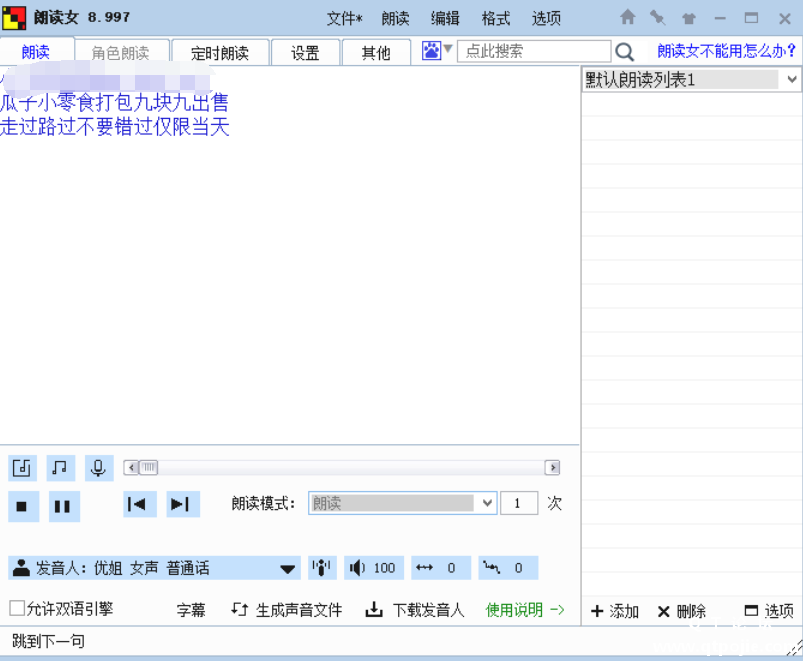The width and height of the screenshot is (803, 661).
Task: Open the 格式 menu
Action: click(x=496, y=19)
